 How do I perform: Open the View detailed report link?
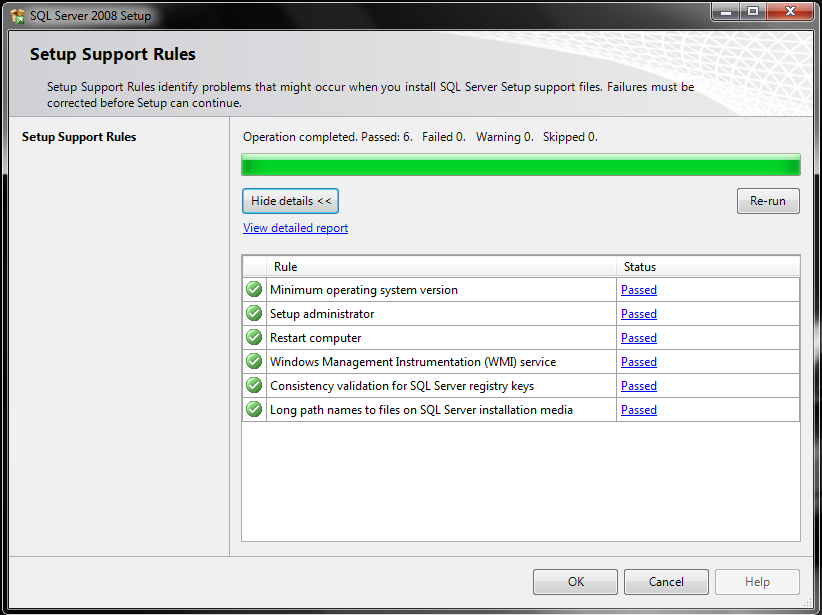point(295,228)
